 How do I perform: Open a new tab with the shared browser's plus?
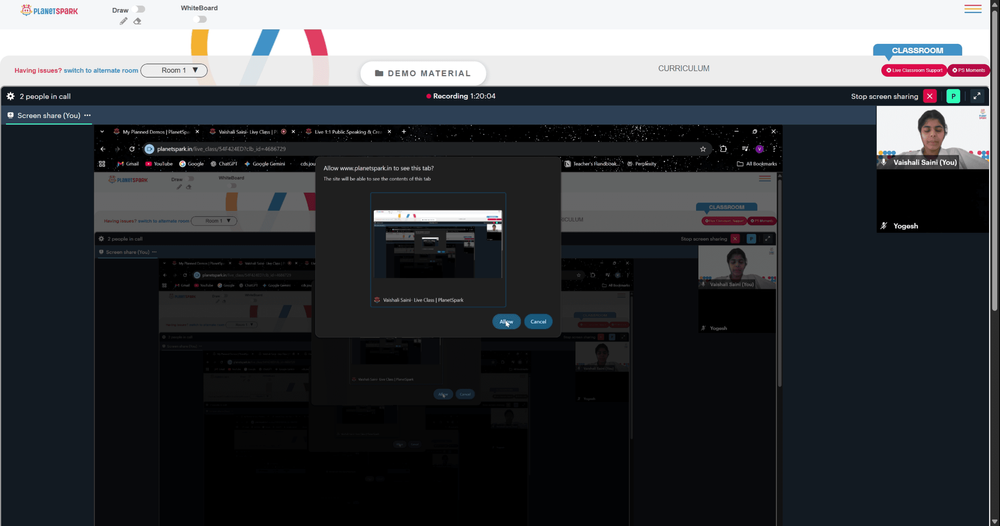[x=404, y=132]
